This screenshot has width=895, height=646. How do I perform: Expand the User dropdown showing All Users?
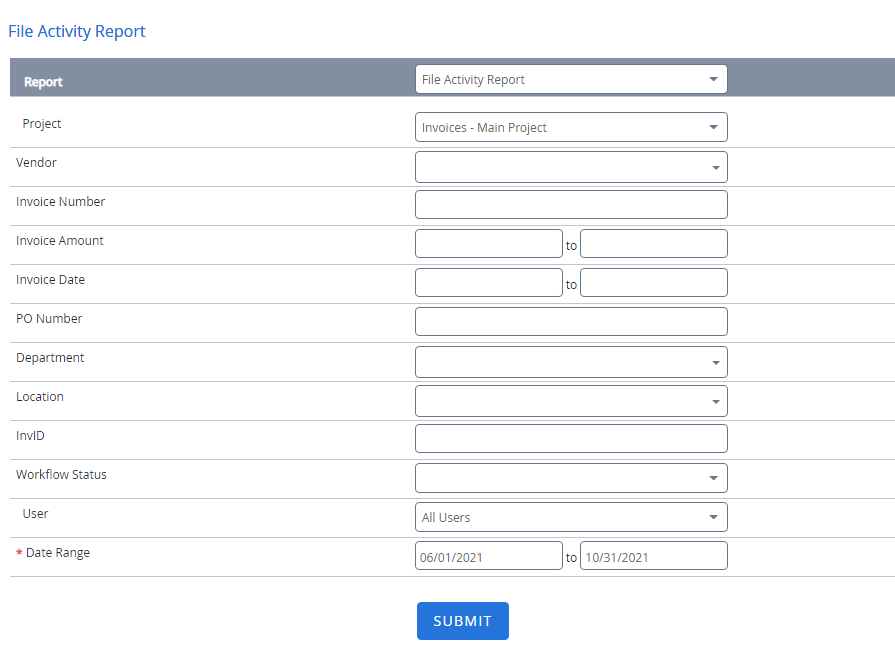570,517
